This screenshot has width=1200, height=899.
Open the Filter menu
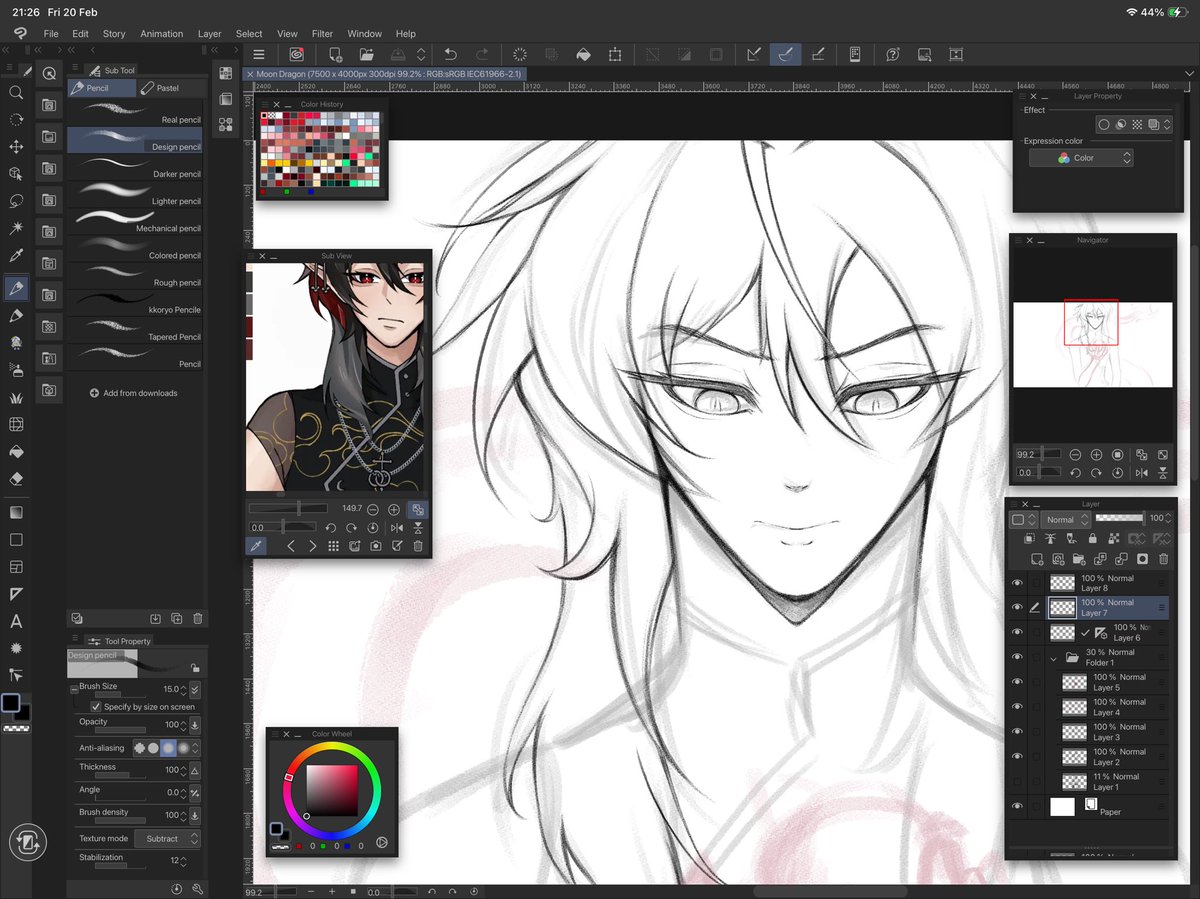click(x=322, y=33)
